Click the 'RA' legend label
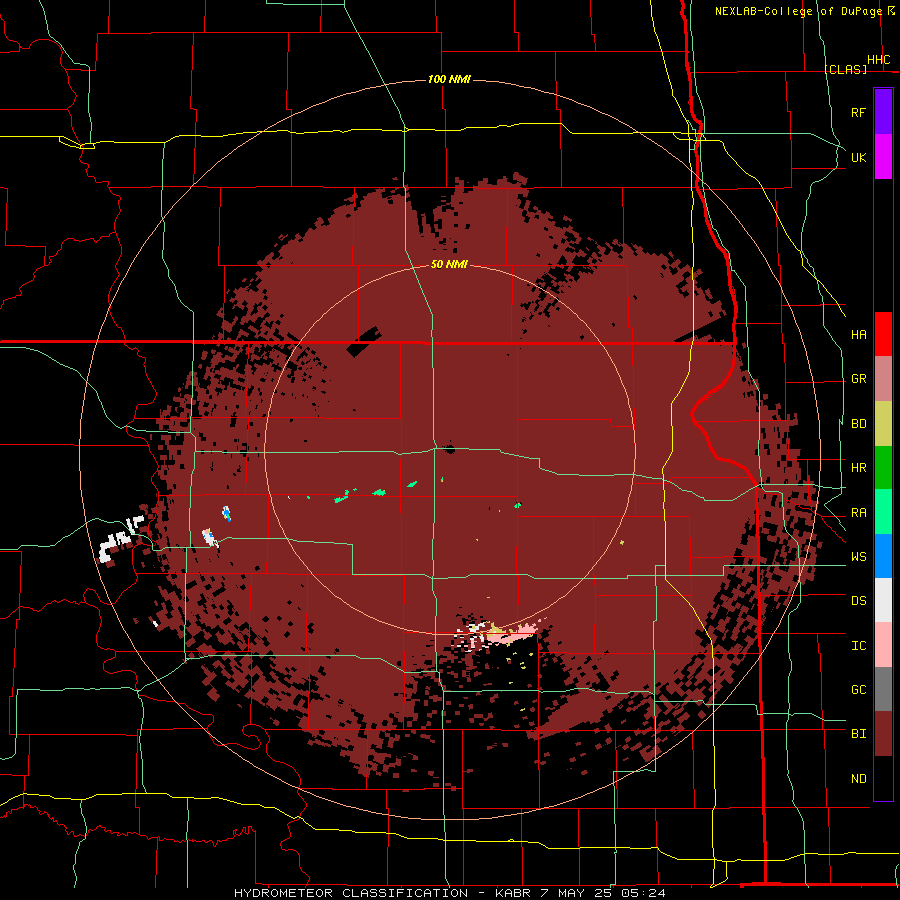Image resolution: width=900 pixels, height=900 pixels. click(x=858, y=513)
